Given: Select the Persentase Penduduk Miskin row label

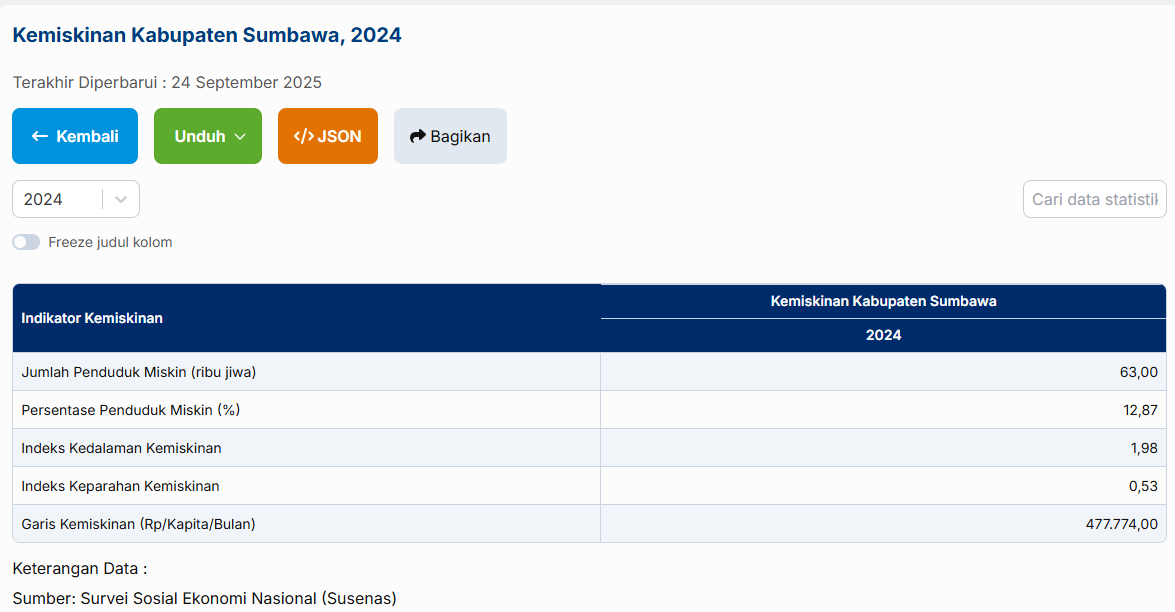Looking at the screenshot, I should click(131, 410).
